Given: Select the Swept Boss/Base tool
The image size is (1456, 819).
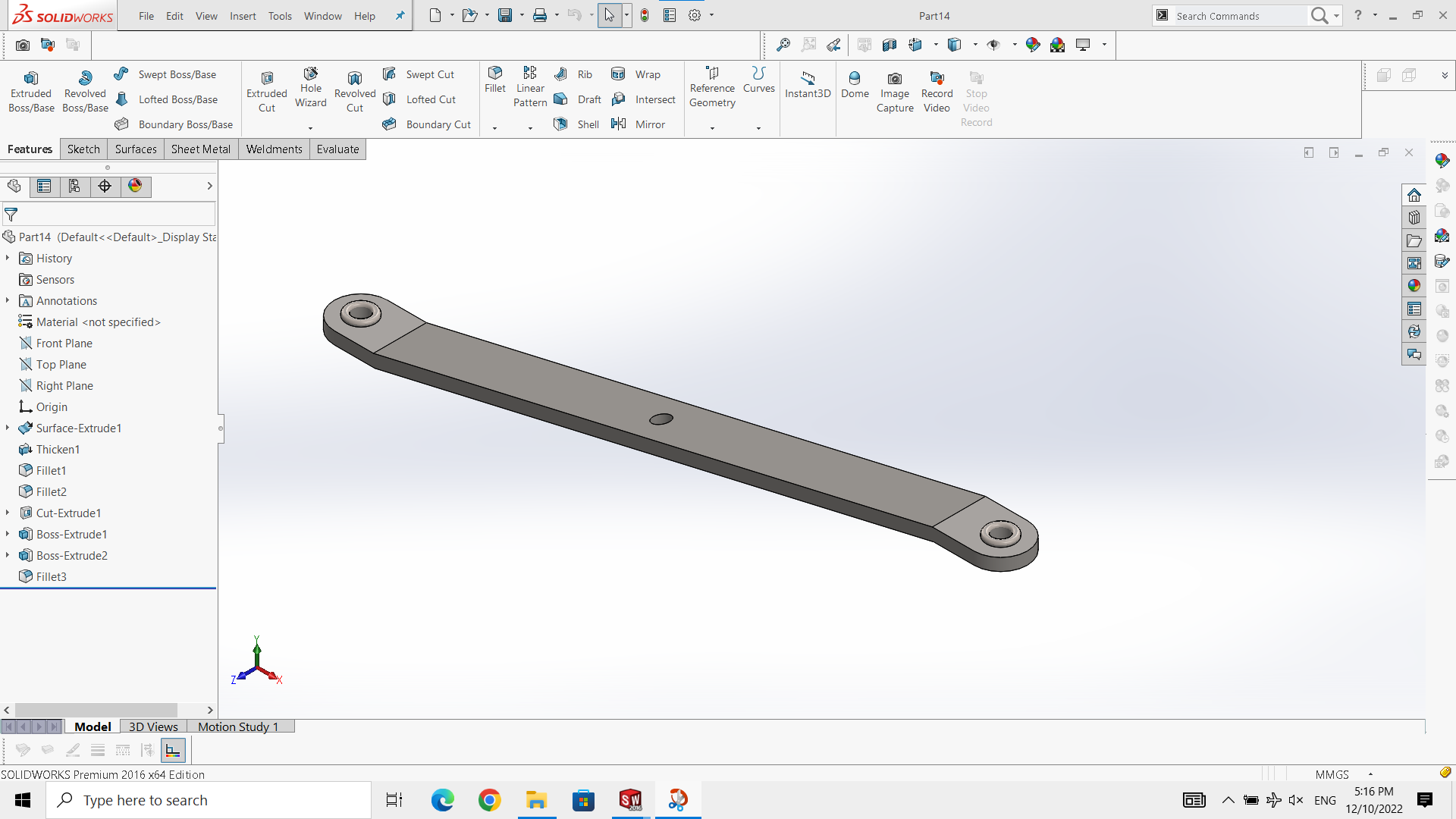Looking at the screenshot, I should (165, 74).
